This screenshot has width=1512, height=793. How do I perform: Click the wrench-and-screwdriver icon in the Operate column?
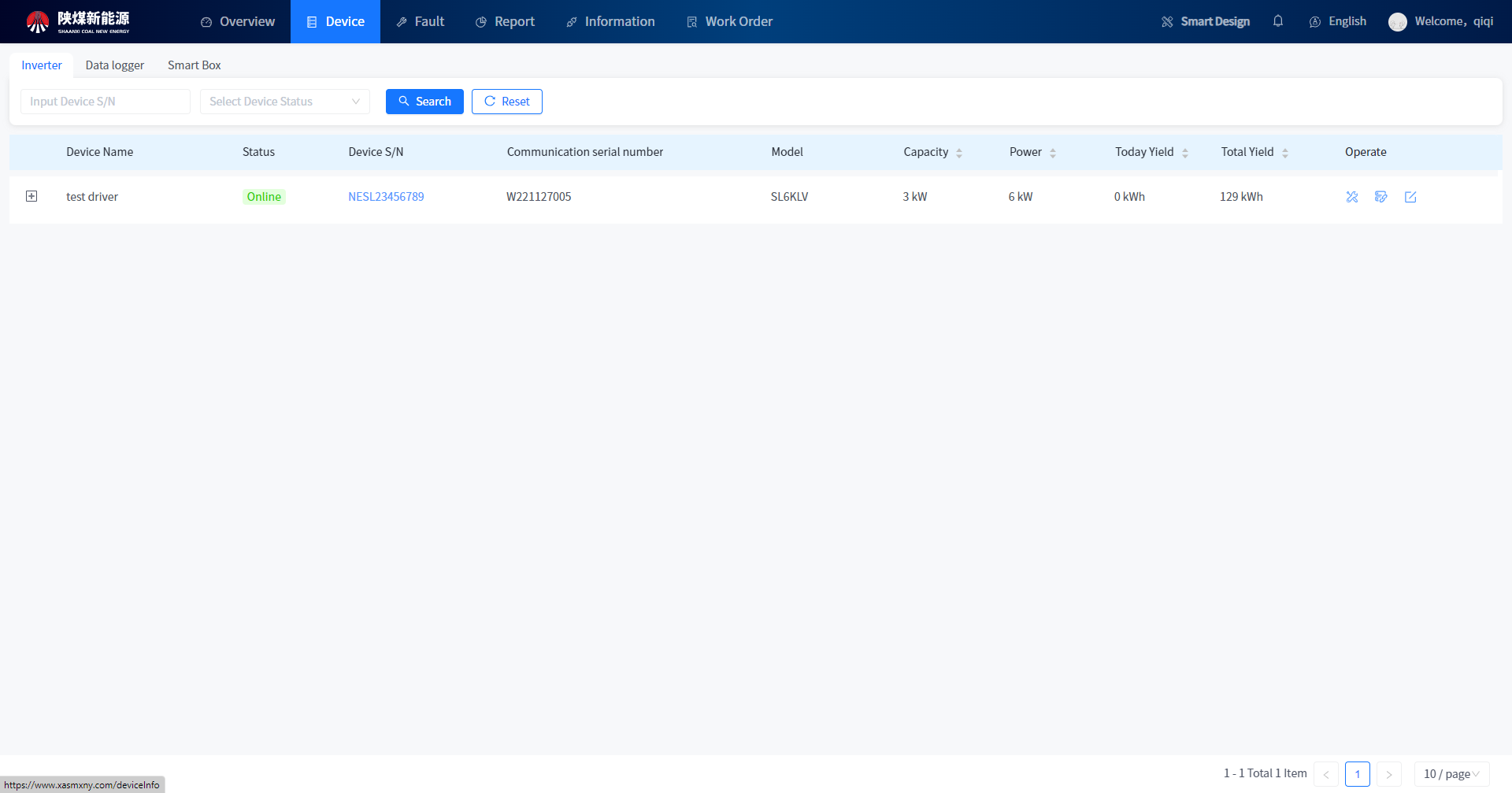(1352, 197)
